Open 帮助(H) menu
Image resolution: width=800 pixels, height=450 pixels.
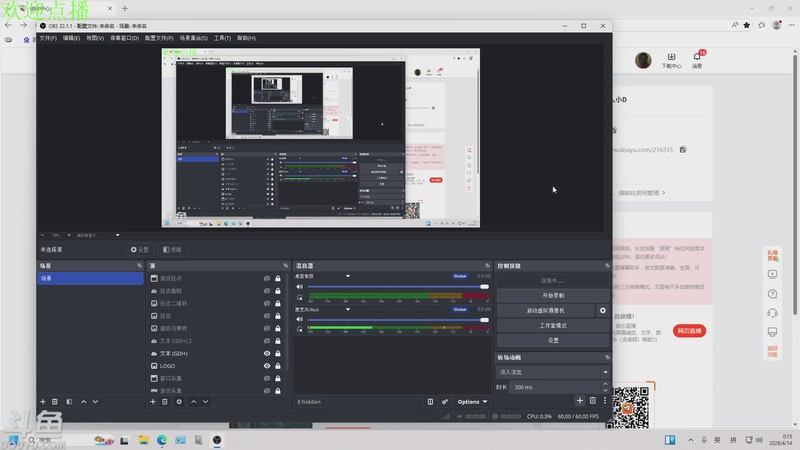(246, 38)
